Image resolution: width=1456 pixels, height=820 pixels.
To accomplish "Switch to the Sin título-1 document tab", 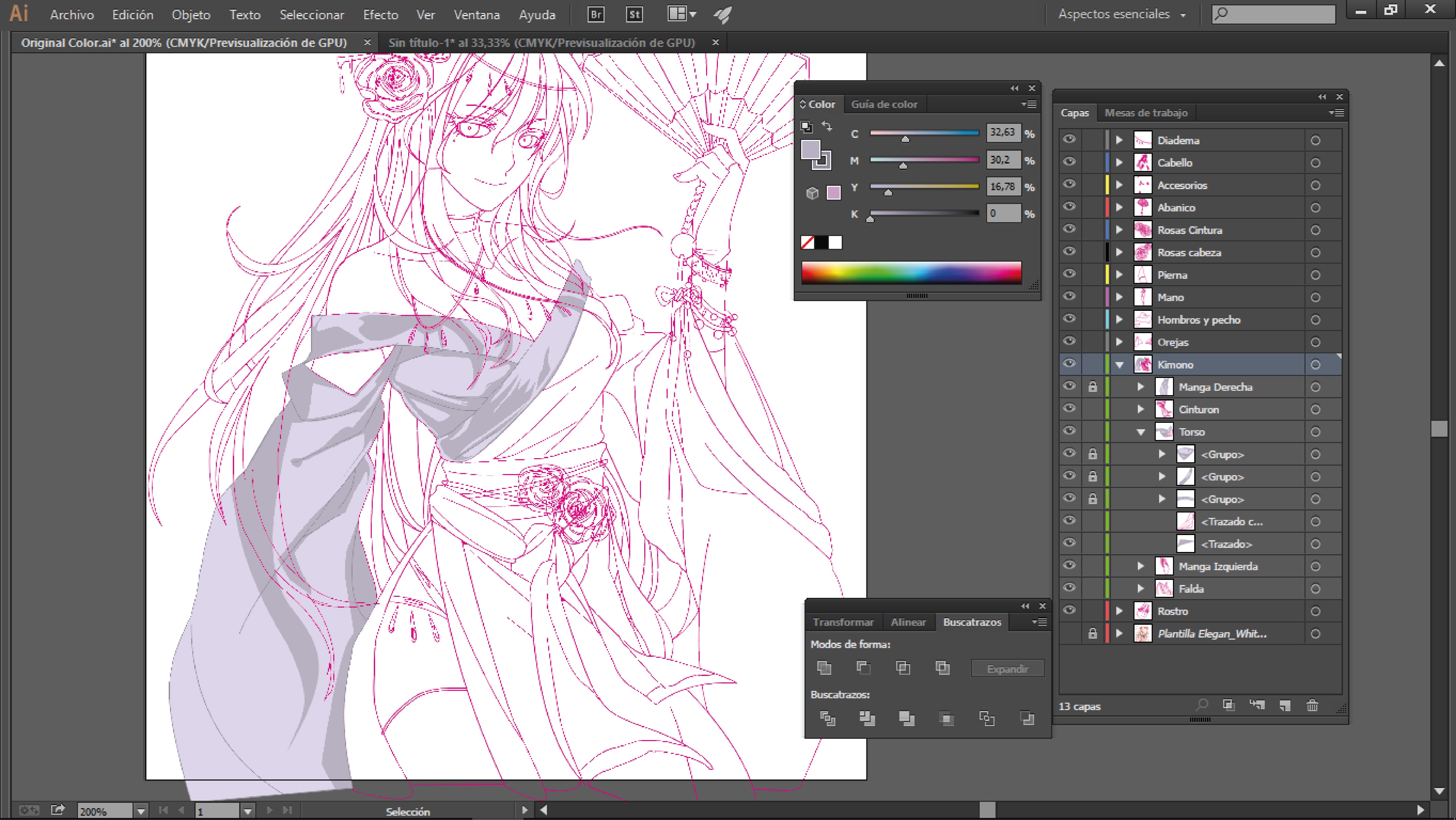I will 541,42.
